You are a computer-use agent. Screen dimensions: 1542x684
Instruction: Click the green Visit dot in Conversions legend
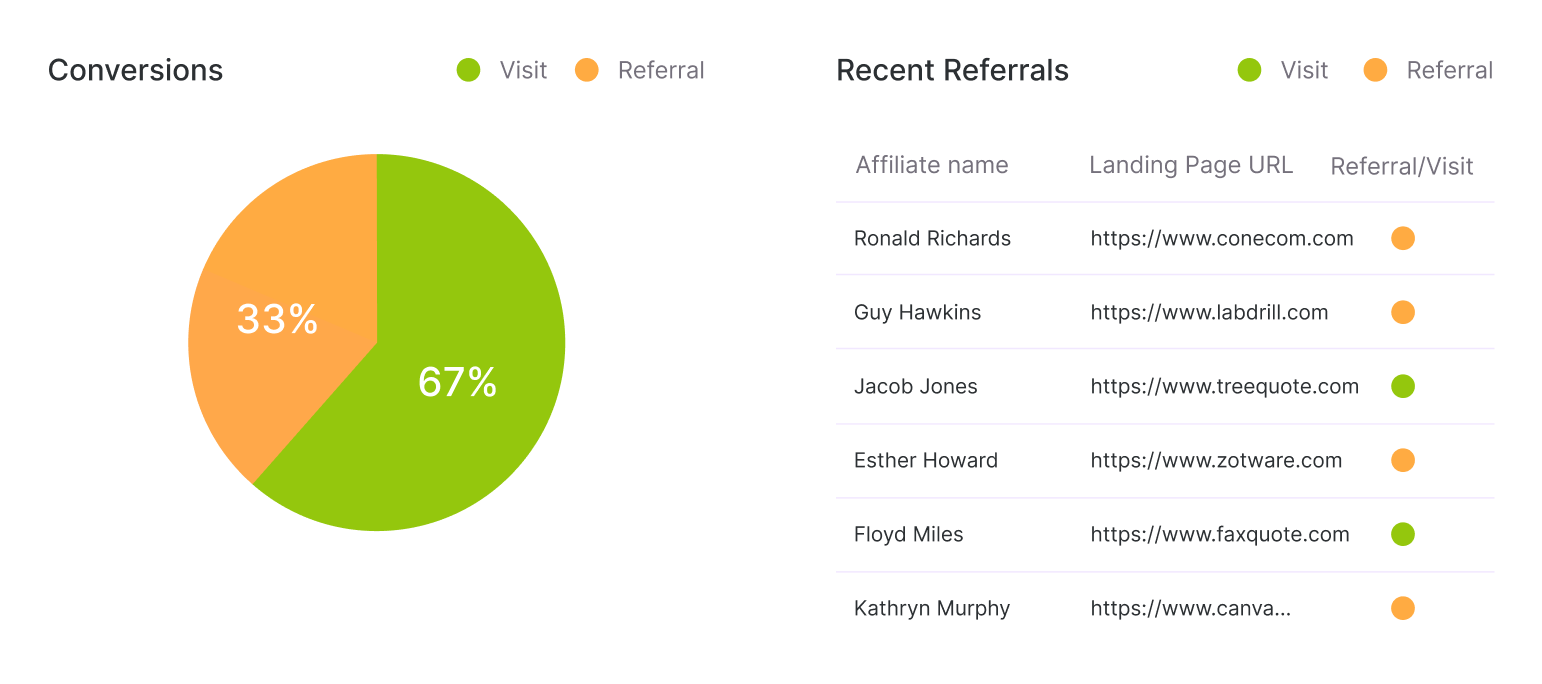tap(469, 70)
